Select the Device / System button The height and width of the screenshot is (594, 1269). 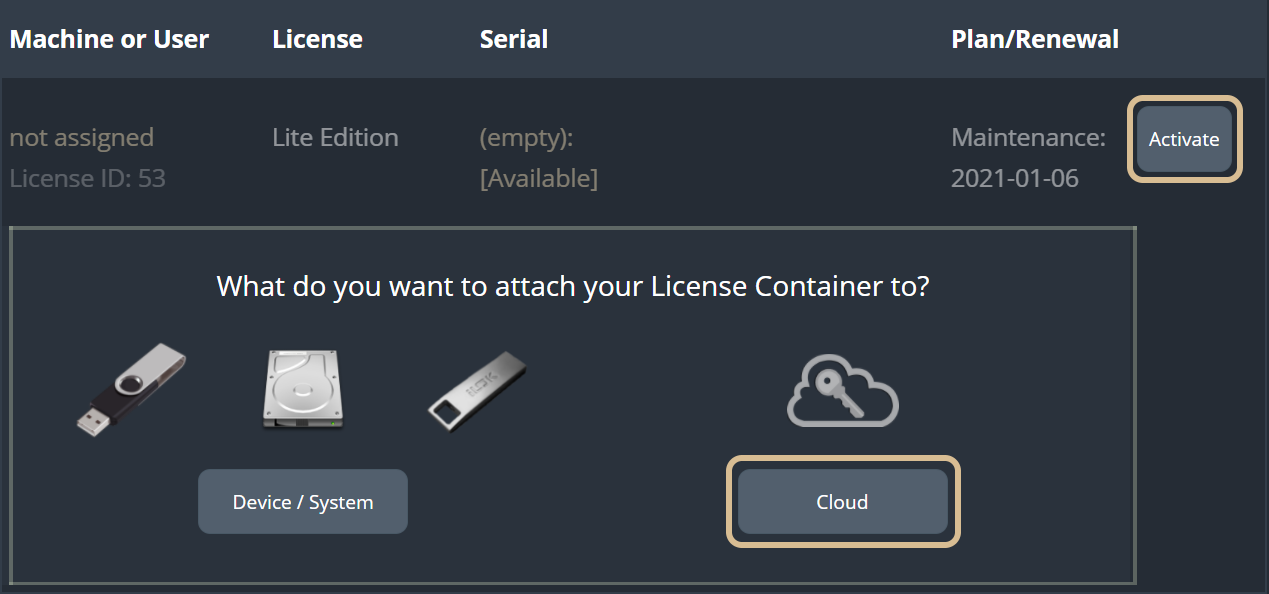(303, 501)
